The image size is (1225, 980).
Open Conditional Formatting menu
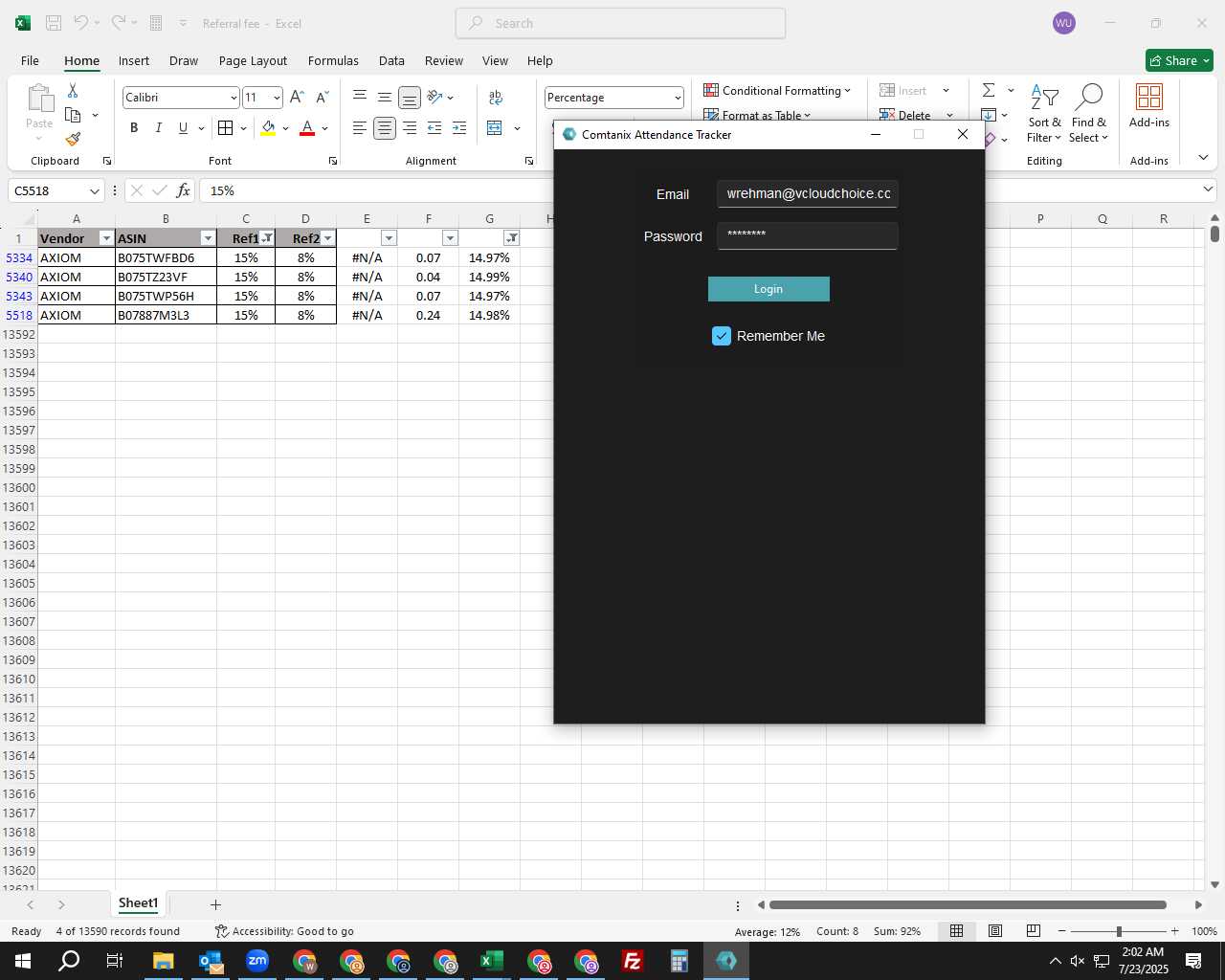point(776,90)
